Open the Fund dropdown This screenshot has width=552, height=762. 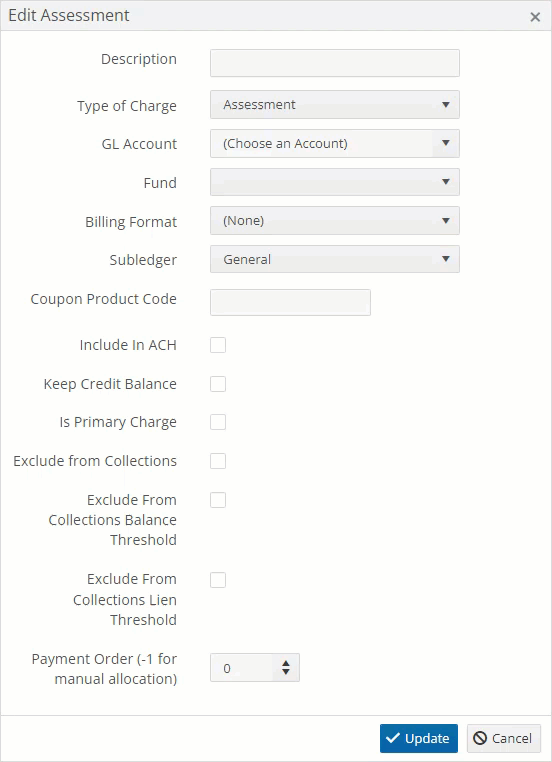(x=335, y=182)
